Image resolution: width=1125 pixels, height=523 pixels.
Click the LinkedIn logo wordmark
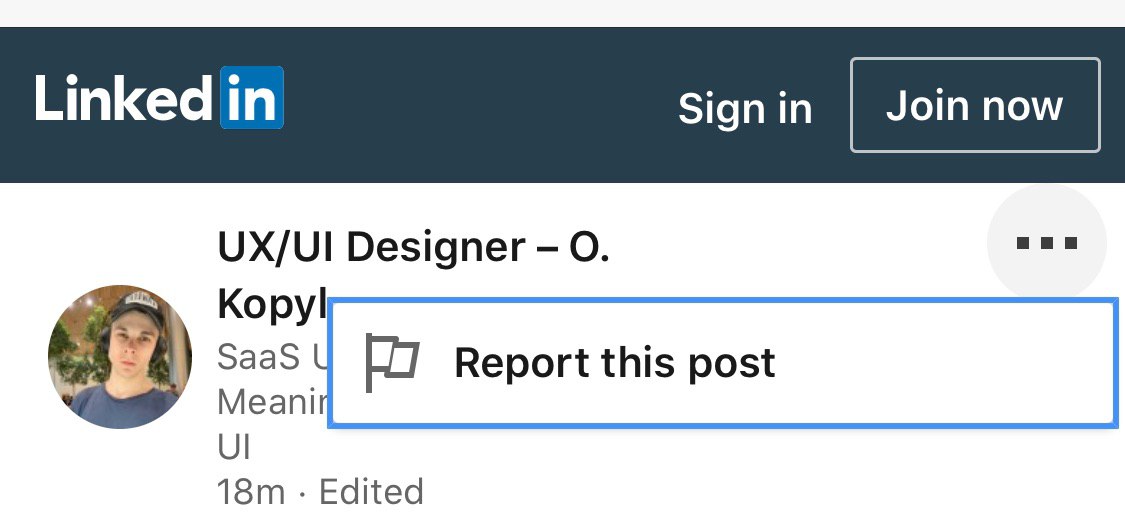(124, 99)
